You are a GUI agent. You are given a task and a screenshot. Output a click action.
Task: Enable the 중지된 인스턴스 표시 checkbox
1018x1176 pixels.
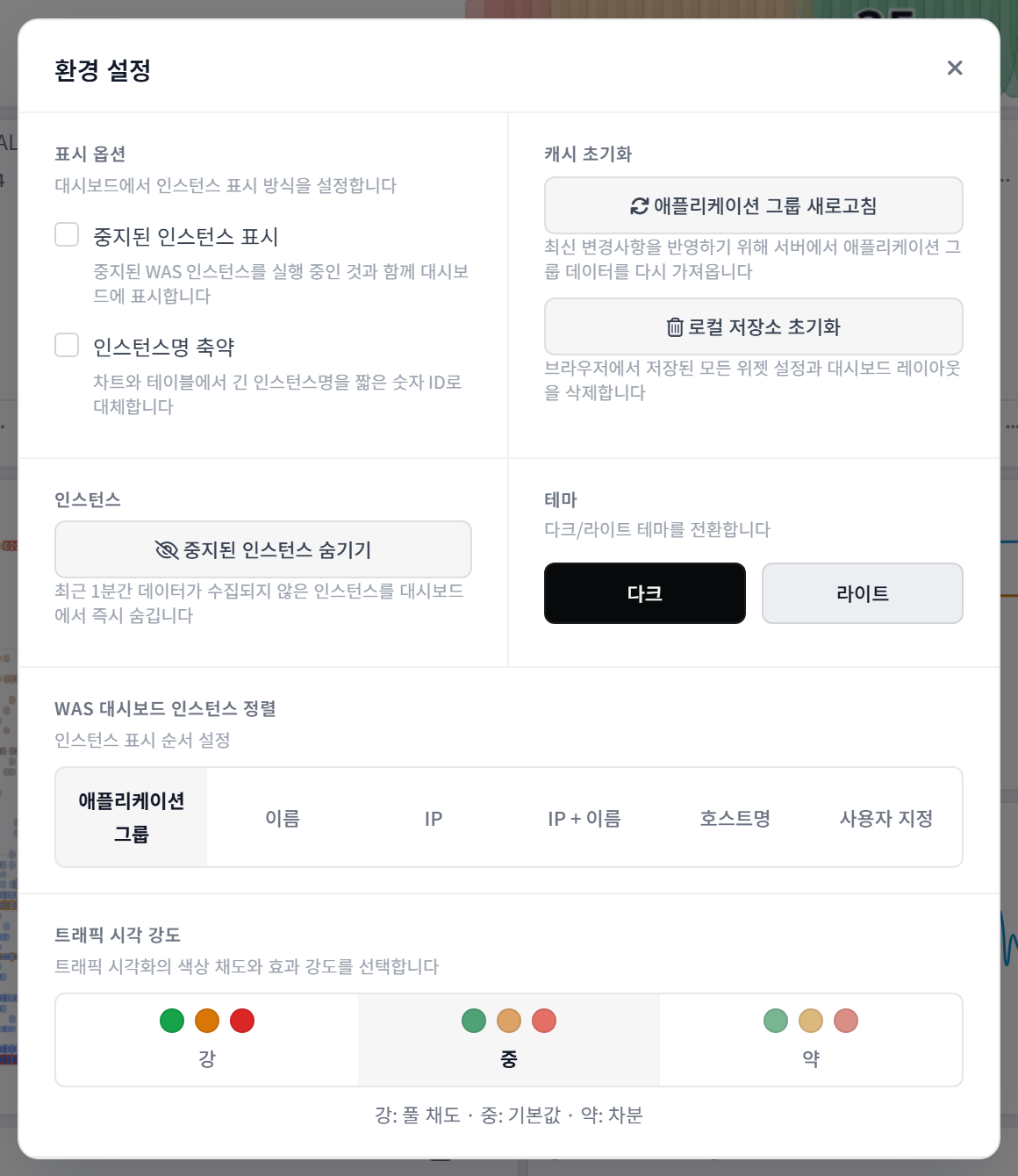pos(67,234)
